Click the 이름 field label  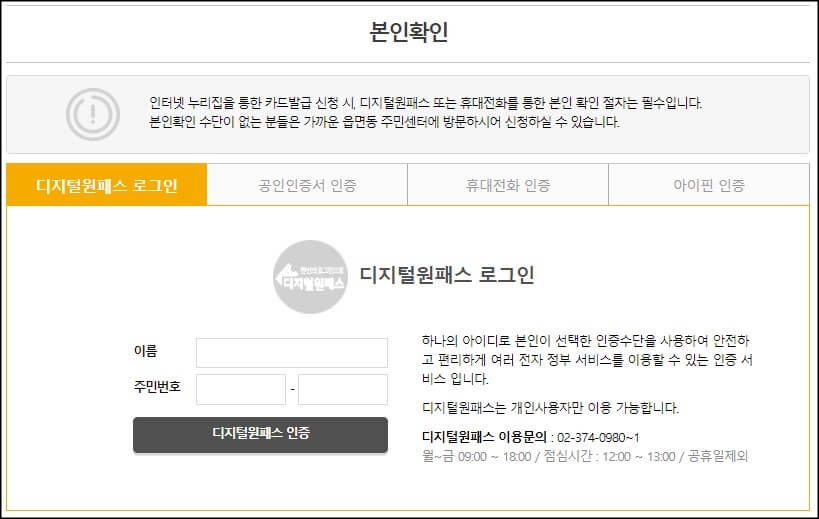tap(145, 351)
